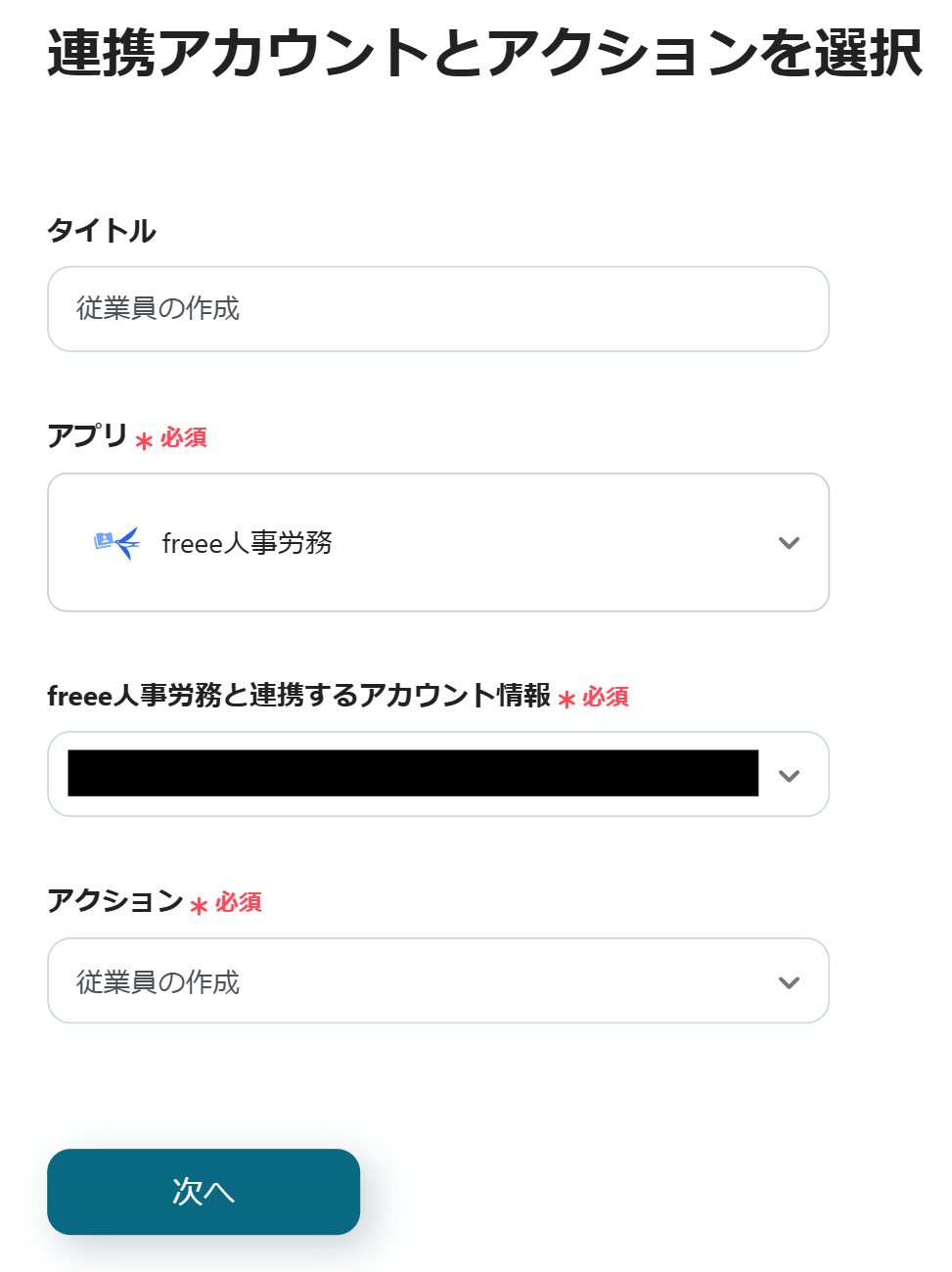Screen dimensions: 952x1272
Task: Click the 連携アカウントとアクションを選択 page heading
Action: [484, 53]
